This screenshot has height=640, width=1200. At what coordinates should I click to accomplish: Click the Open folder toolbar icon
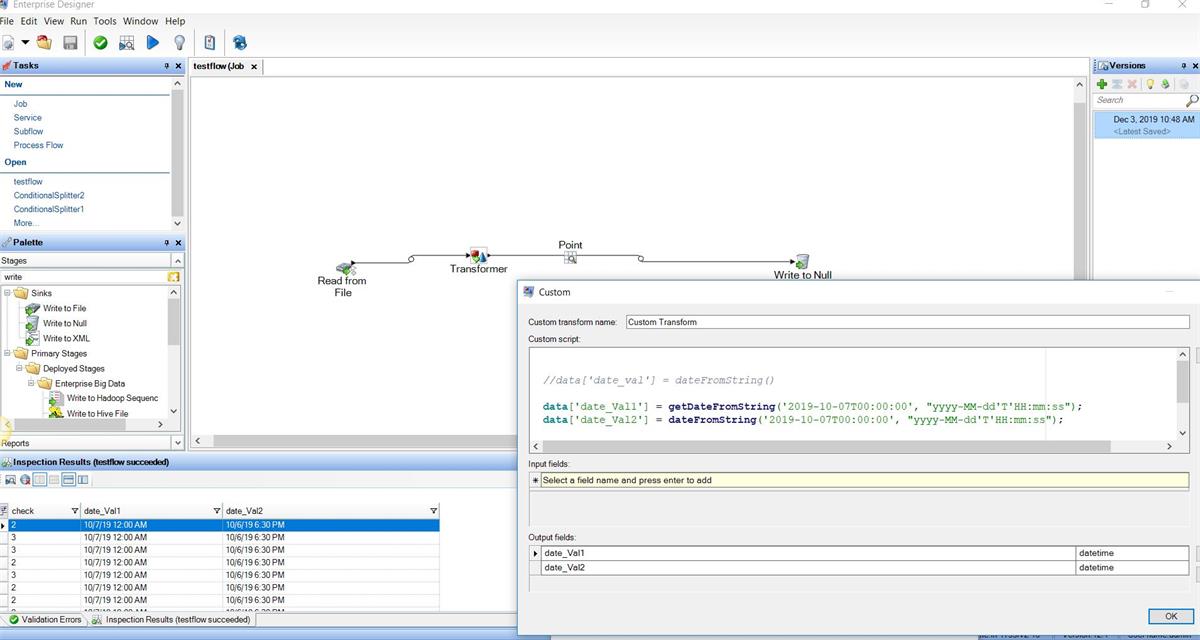pos(44,42)
